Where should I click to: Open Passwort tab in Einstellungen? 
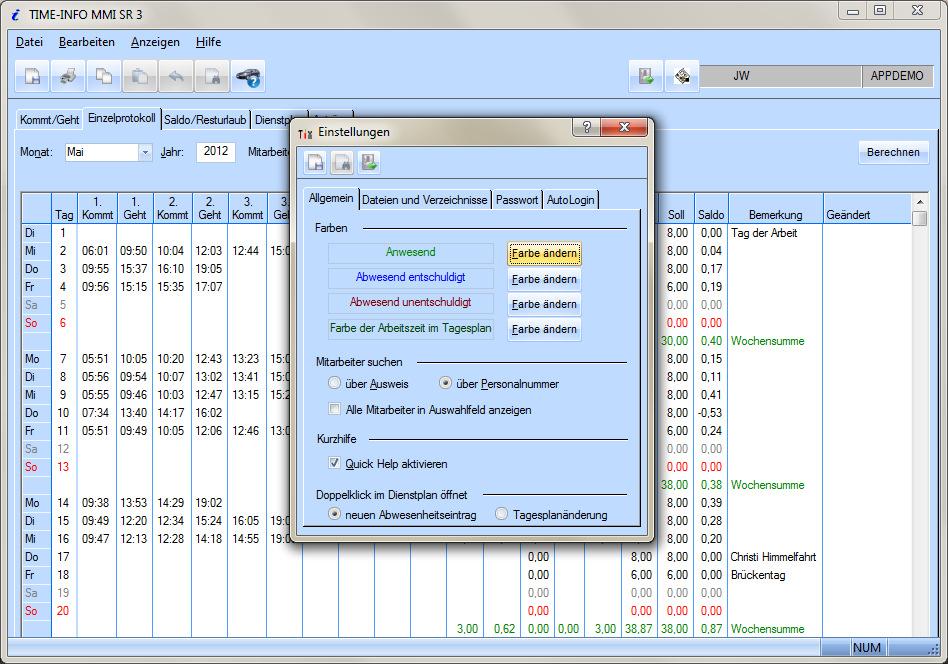click(517, 200)
